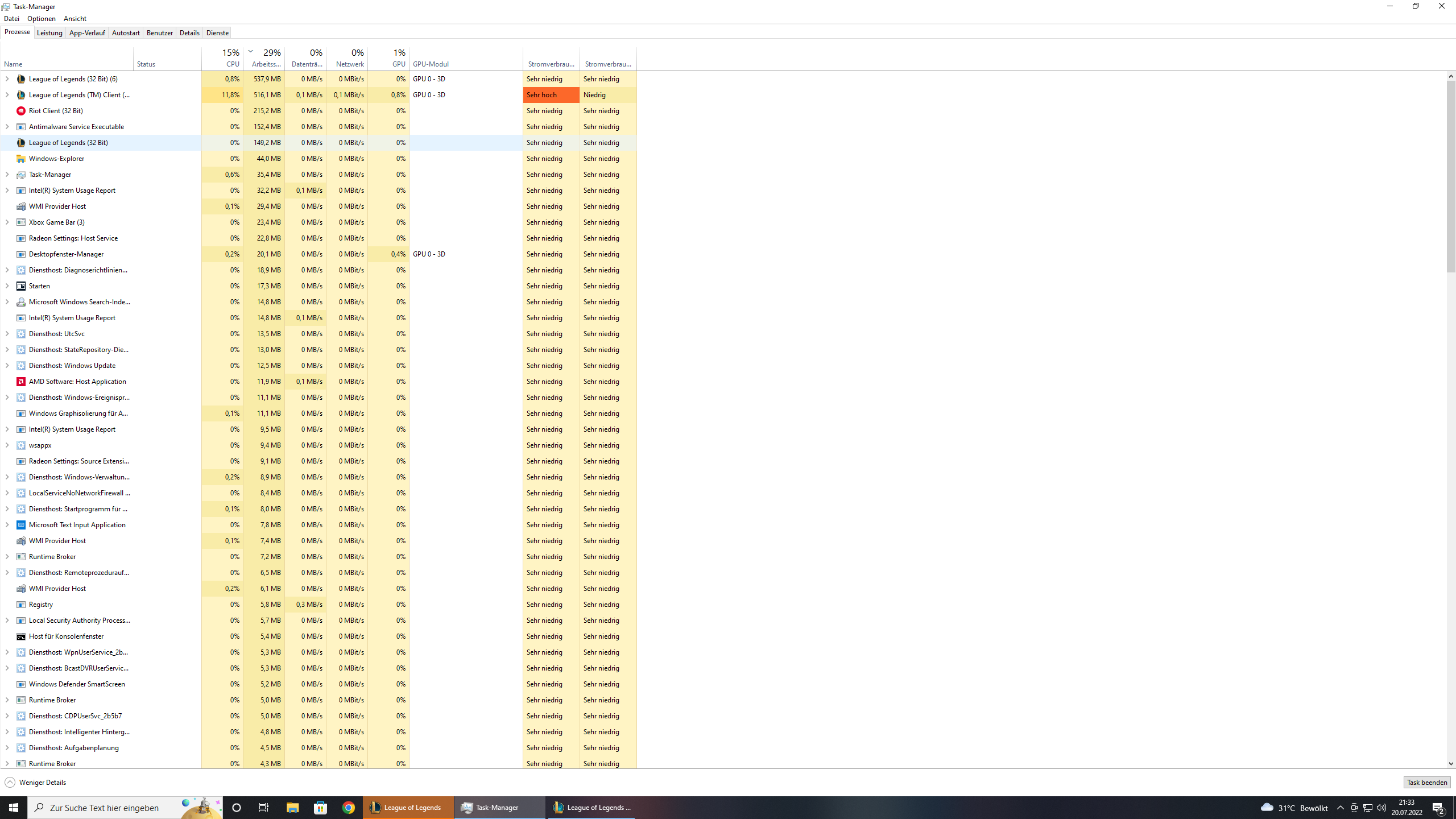Click the Microsoft Text Input Application icon
Screen dimensions: 1456x819
pyautogui.click(x=21, y=525)
